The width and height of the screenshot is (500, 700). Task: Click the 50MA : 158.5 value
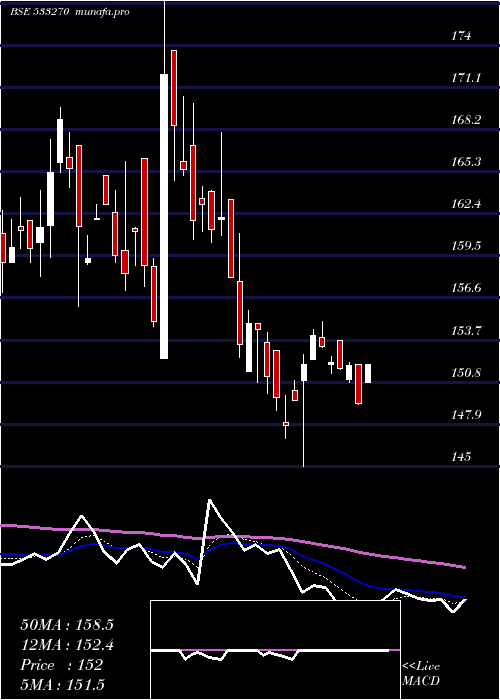pyautogui.click(x=67, y=625)
